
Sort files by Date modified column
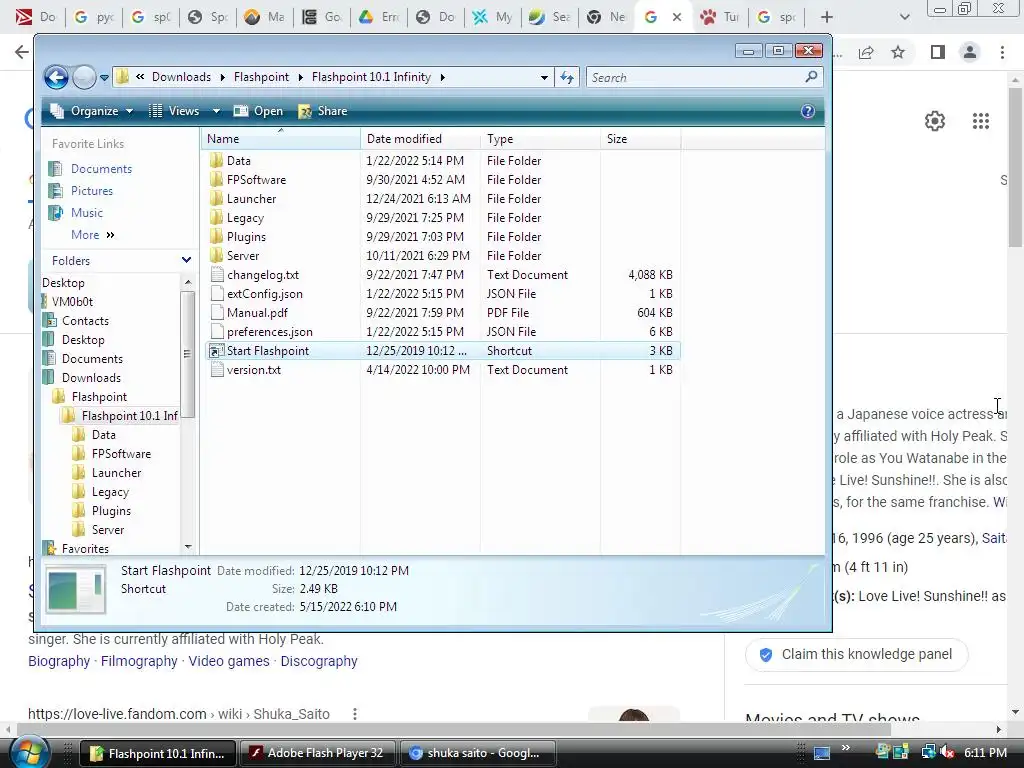(420, 138)
